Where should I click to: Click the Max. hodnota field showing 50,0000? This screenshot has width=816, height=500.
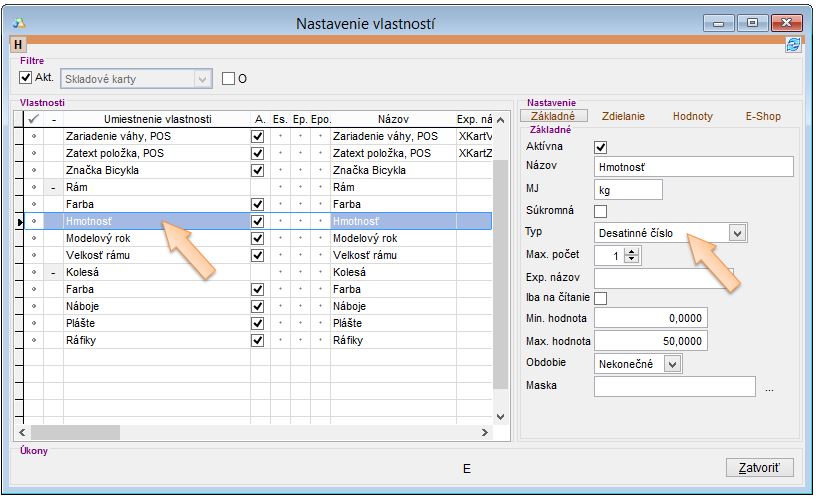click(650, 341)
